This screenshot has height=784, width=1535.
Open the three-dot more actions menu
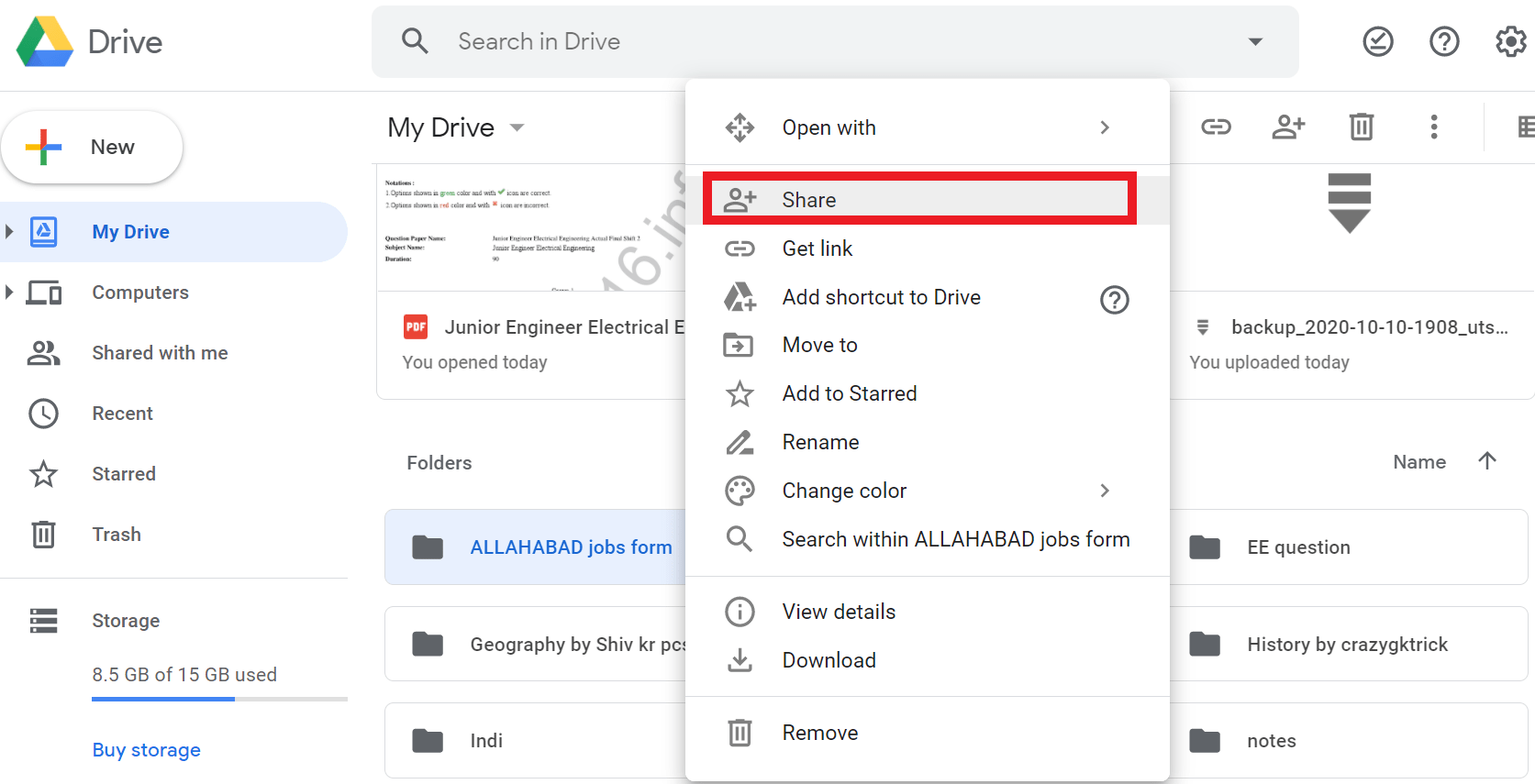coord(1433,127)
